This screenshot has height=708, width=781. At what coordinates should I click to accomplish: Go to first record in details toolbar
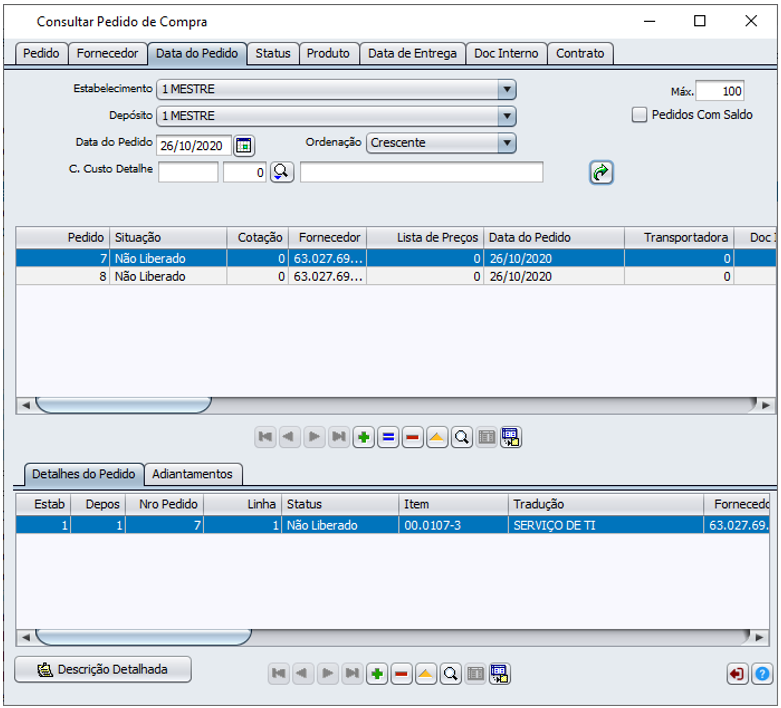[x=279, y=674]
